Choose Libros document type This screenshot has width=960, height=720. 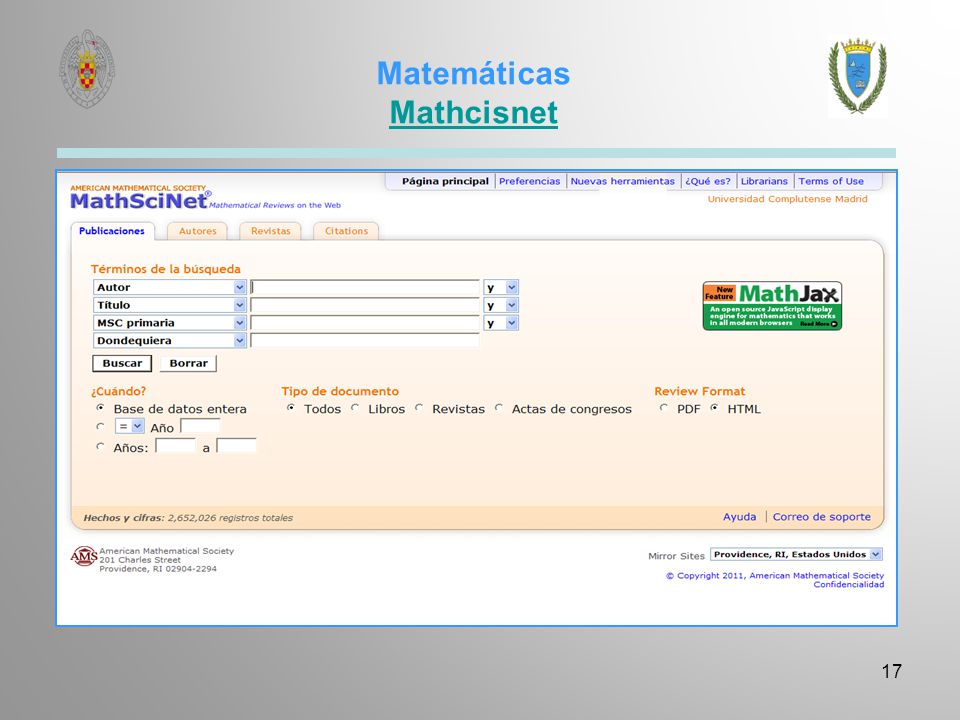click(x=355, y=408)
